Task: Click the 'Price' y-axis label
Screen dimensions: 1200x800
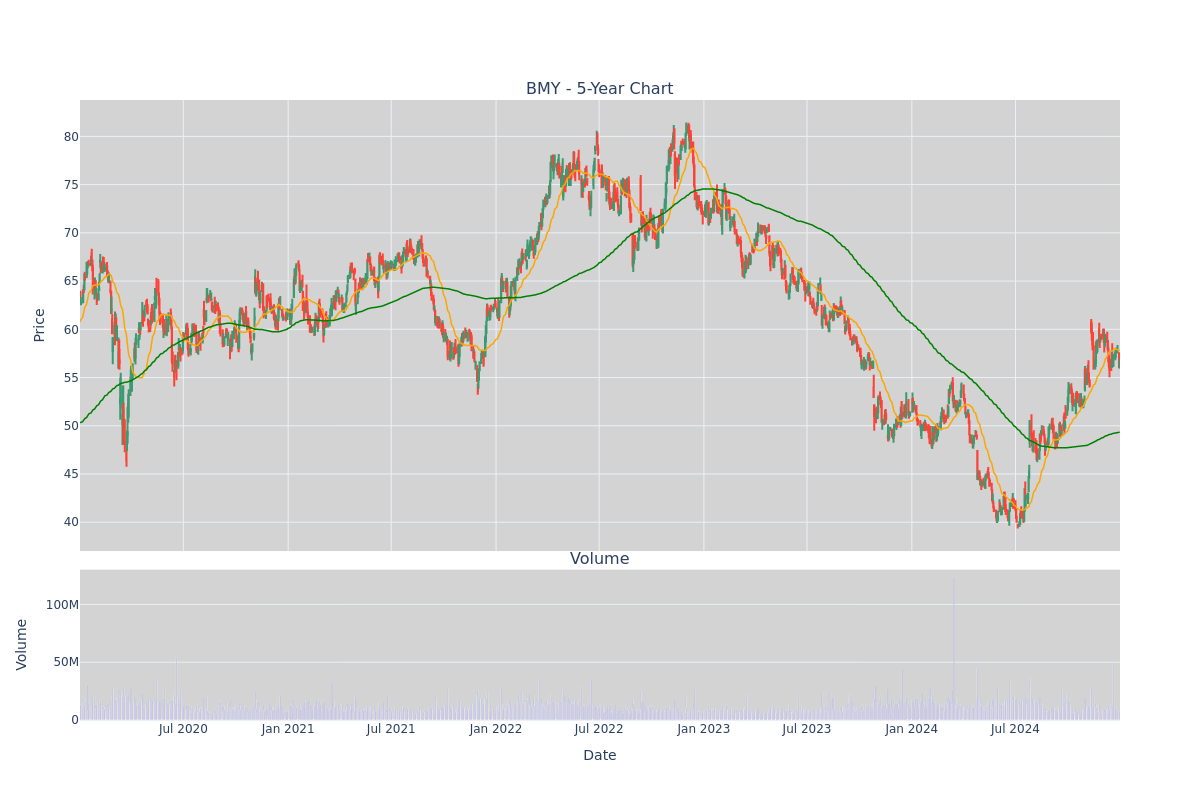Action: (40, 325)
